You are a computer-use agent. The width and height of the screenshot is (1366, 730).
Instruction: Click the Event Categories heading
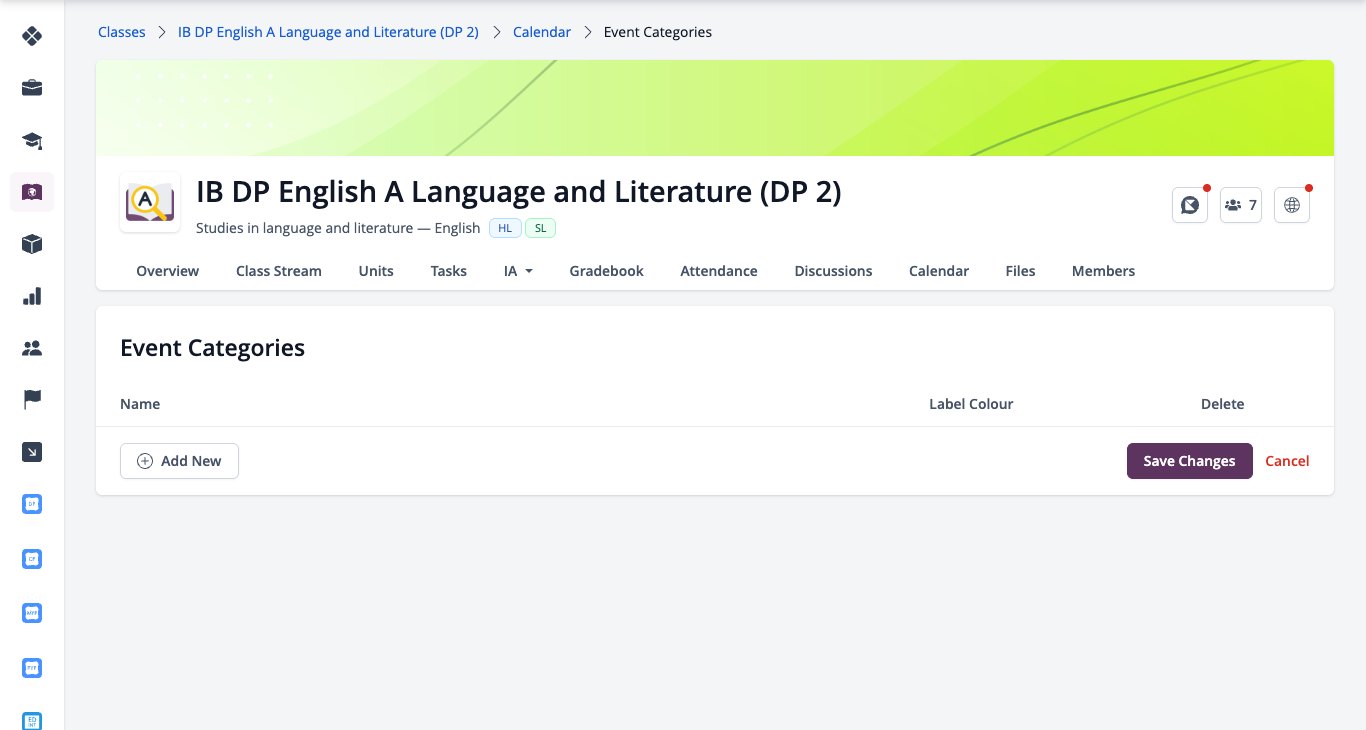212,348
